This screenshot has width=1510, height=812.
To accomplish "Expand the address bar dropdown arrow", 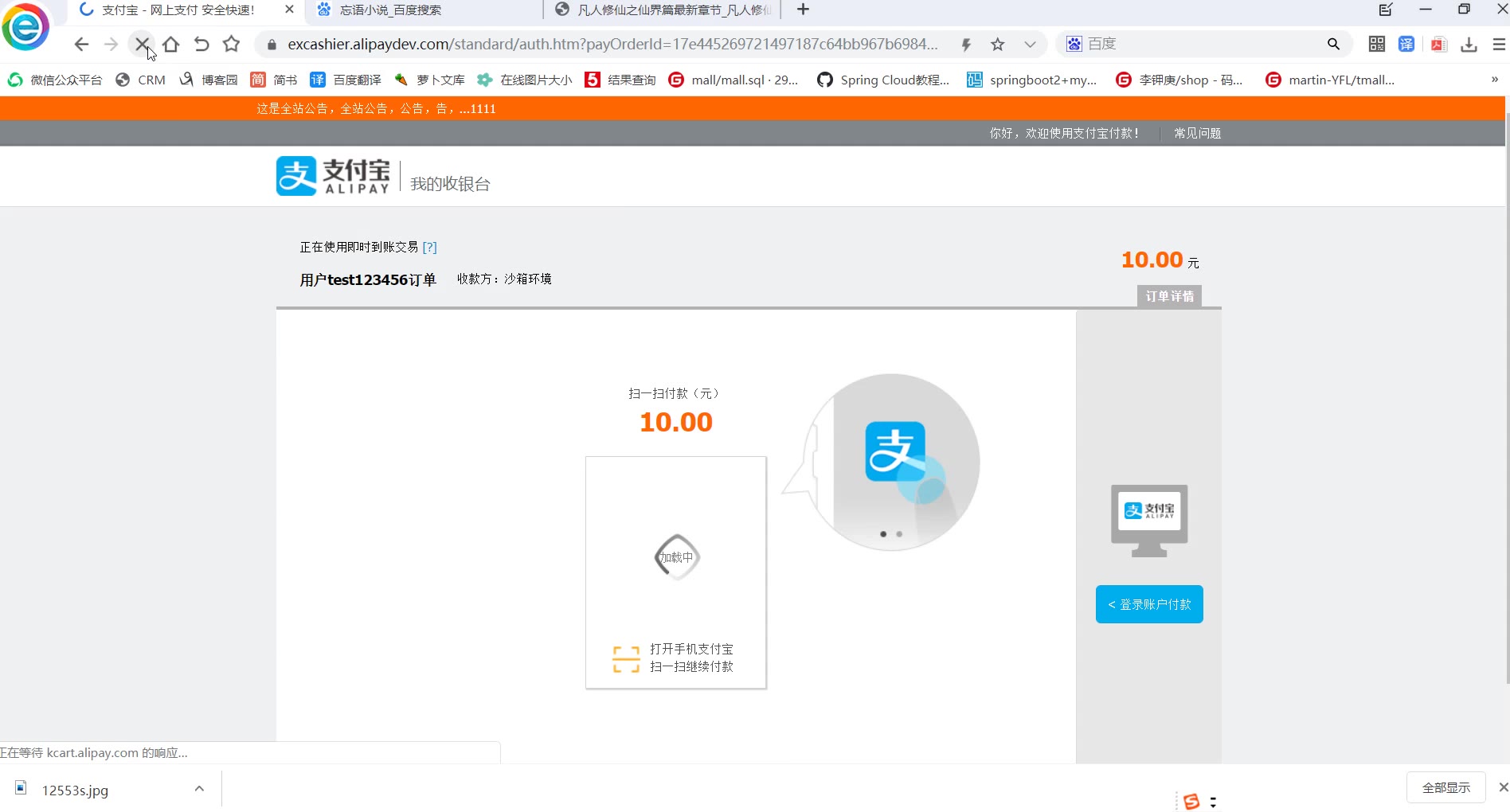I will click(1030, 45).
